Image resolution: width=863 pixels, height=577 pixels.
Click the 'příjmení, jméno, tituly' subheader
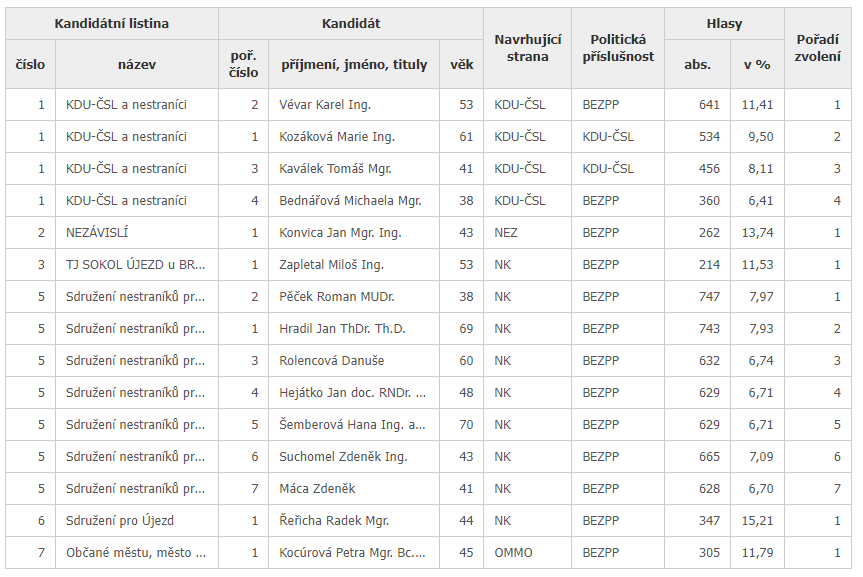[x=353, y=64]
